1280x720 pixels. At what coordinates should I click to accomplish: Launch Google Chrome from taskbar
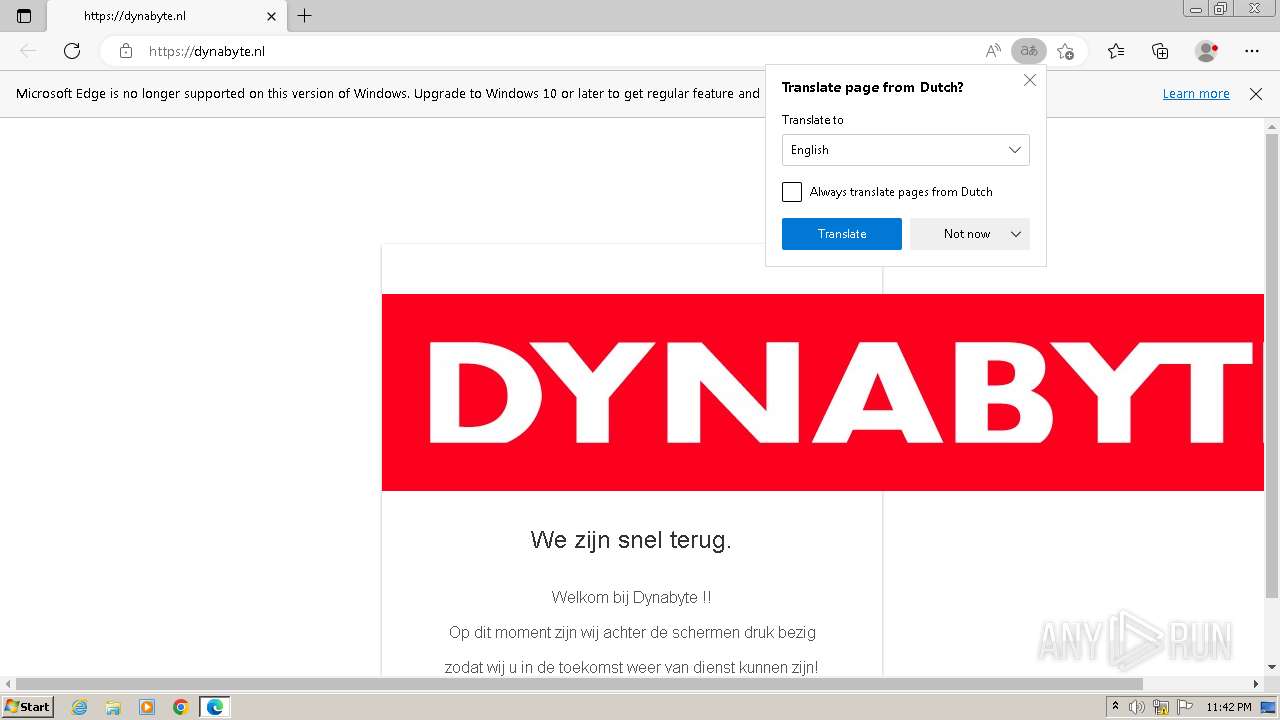[x=180, y=707]
